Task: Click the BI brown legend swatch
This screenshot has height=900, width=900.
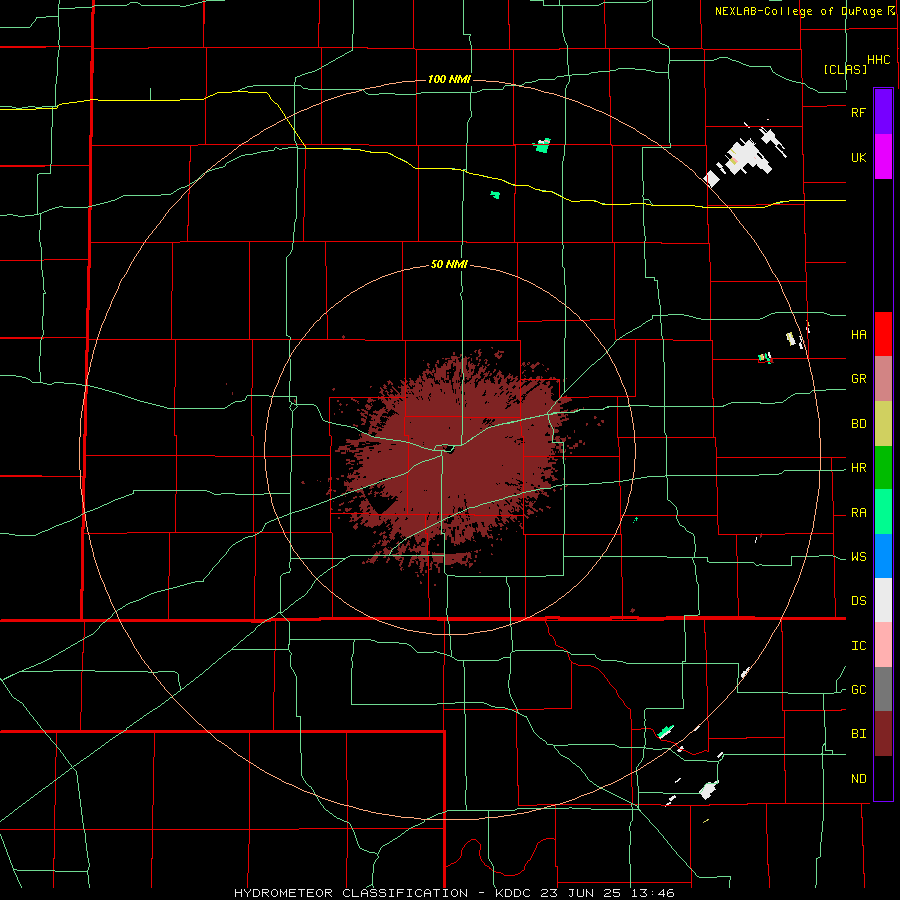Action: (883, 734)
